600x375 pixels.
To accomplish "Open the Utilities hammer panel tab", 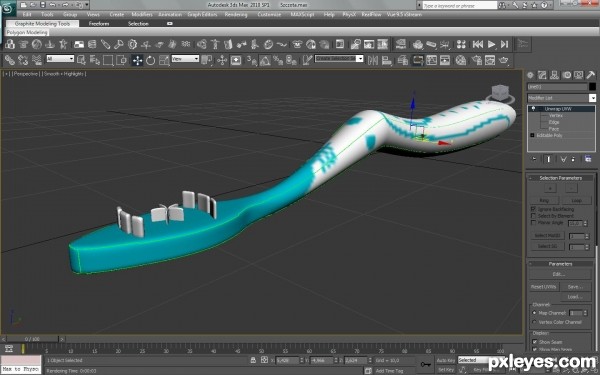I will [591, 75].
